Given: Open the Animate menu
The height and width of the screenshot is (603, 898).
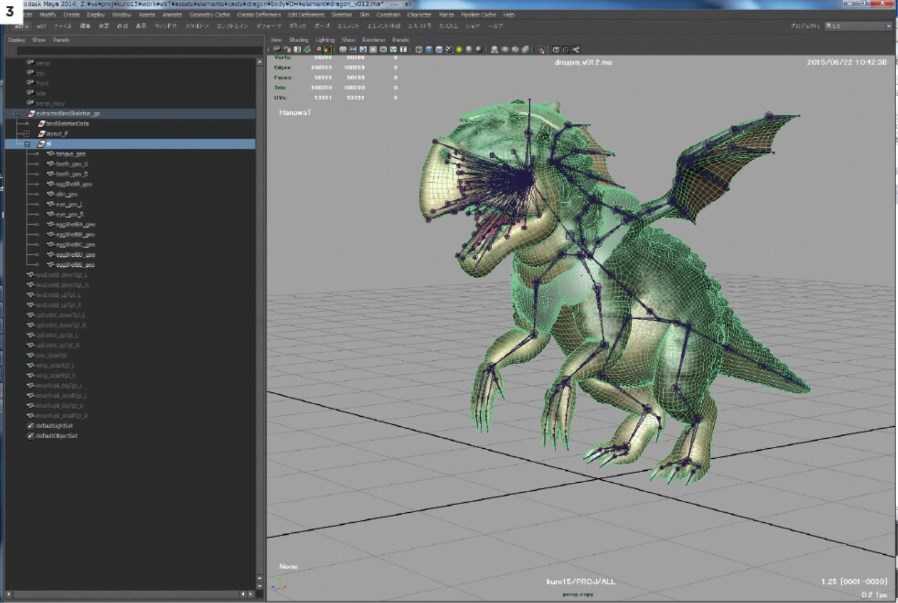Looking at the screenshot, I should (x=172, y=14).
